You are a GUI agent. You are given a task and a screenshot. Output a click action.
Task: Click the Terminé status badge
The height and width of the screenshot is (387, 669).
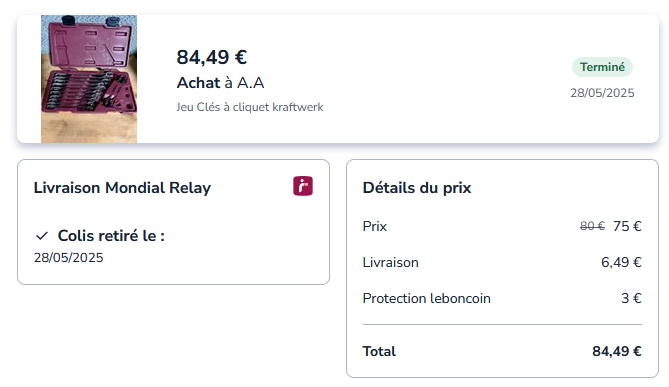tap(602, 67)
